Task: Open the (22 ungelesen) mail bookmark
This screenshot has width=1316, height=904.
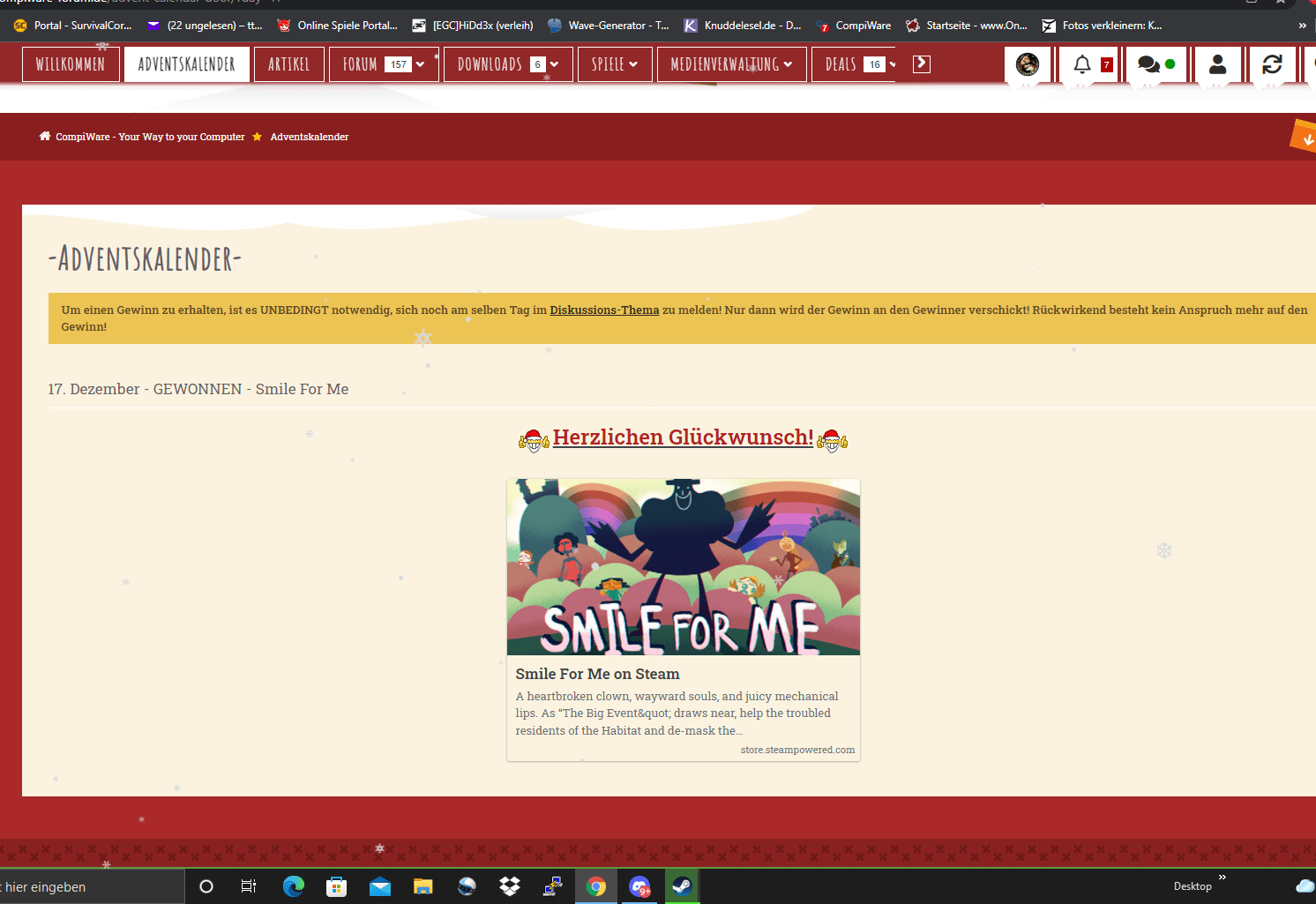Action: (205, 26)
